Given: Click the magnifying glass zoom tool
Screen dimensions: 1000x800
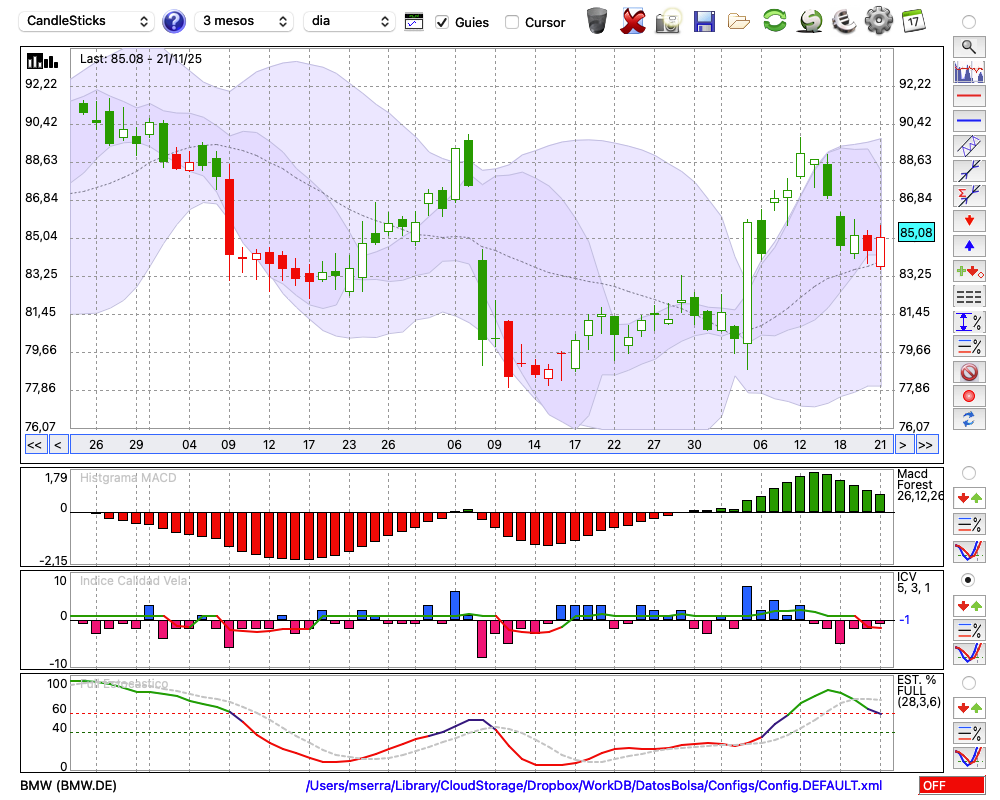Looking at the screenshot, I should click(x=968, y=46).
